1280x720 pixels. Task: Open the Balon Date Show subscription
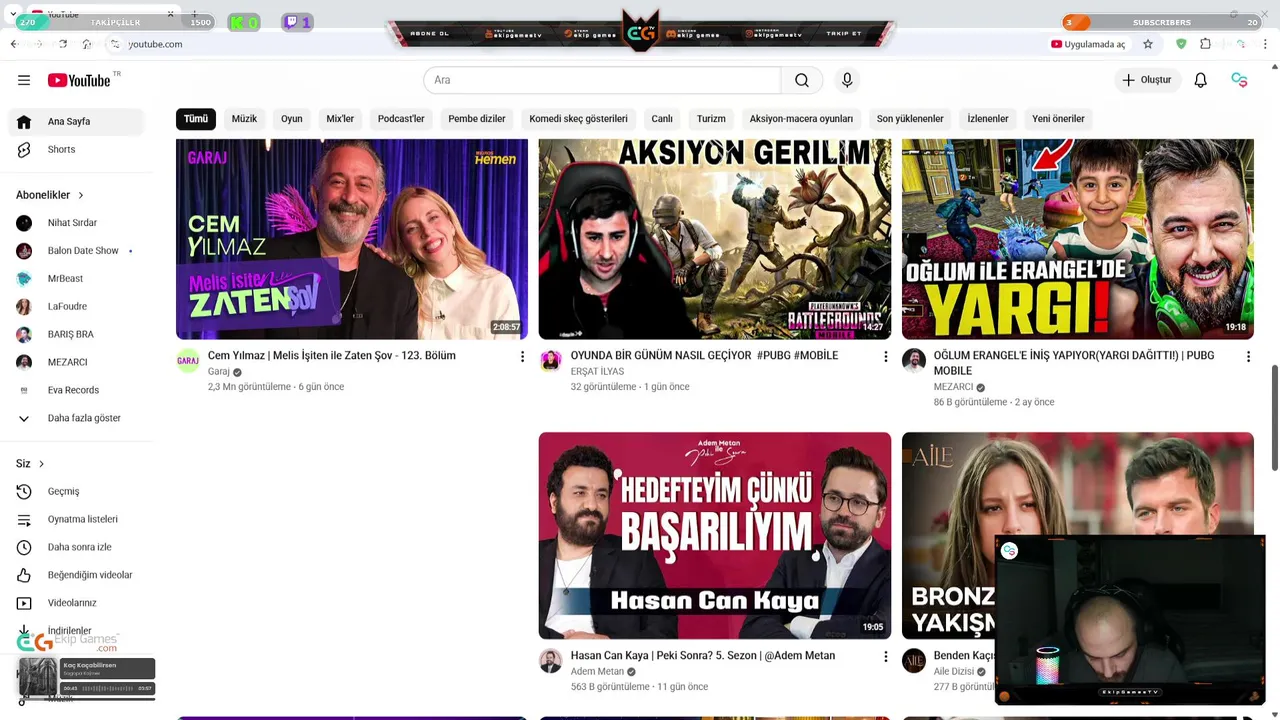77,251
